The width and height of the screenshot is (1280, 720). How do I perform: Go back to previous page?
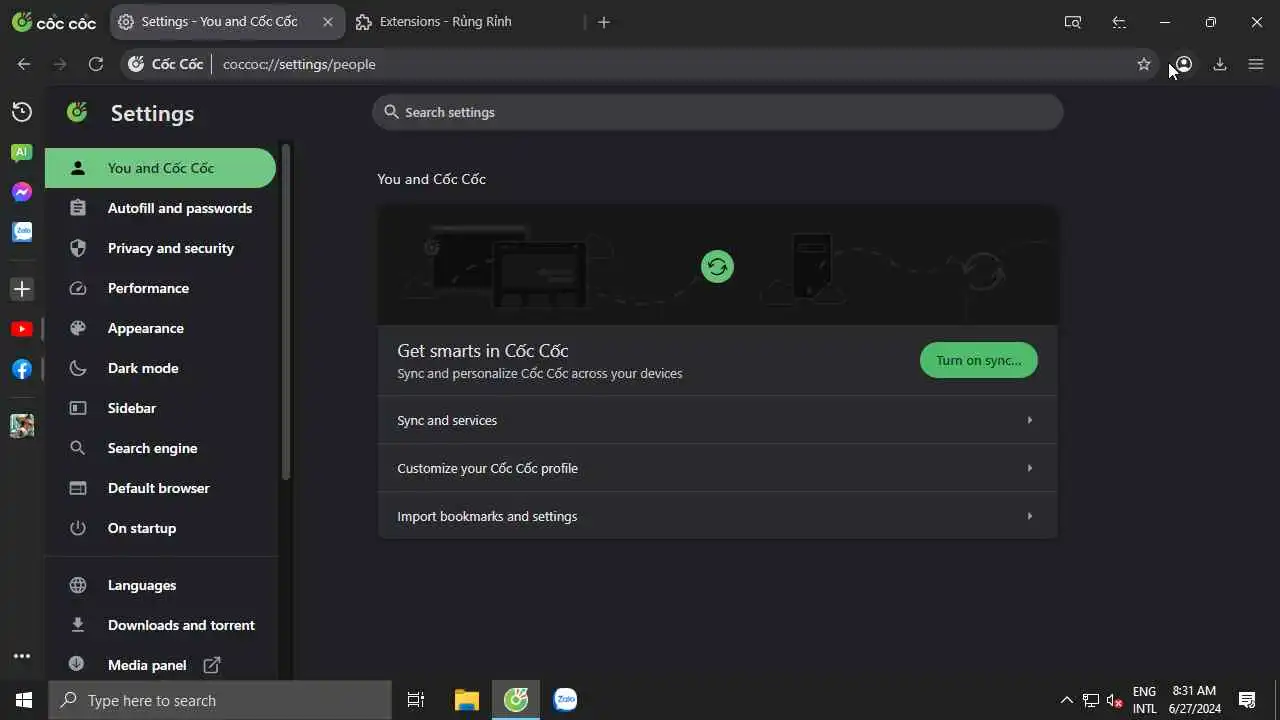pyautogui.click(x=24, y=64)
